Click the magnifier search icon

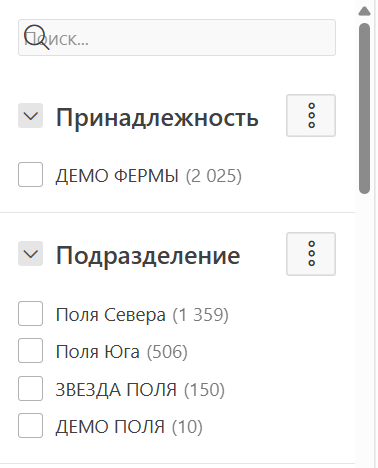click(x=36, y=37)
